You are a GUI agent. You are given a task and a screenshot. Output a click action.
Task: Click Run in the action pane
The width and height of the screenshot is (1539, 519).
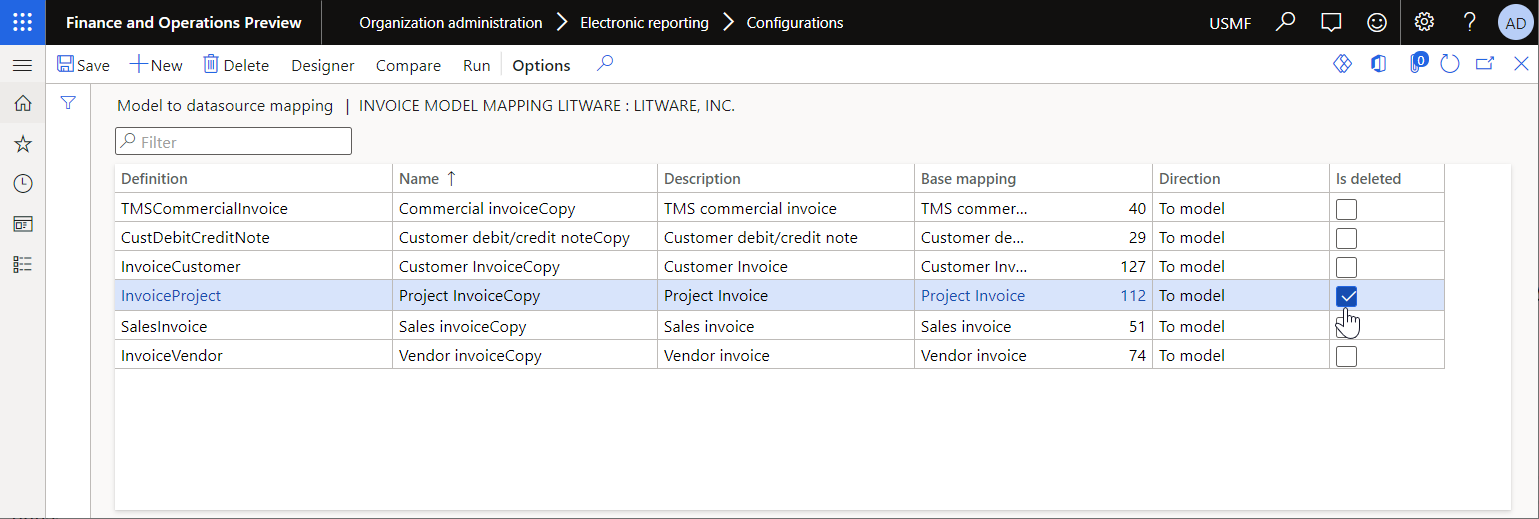[477, 65]
